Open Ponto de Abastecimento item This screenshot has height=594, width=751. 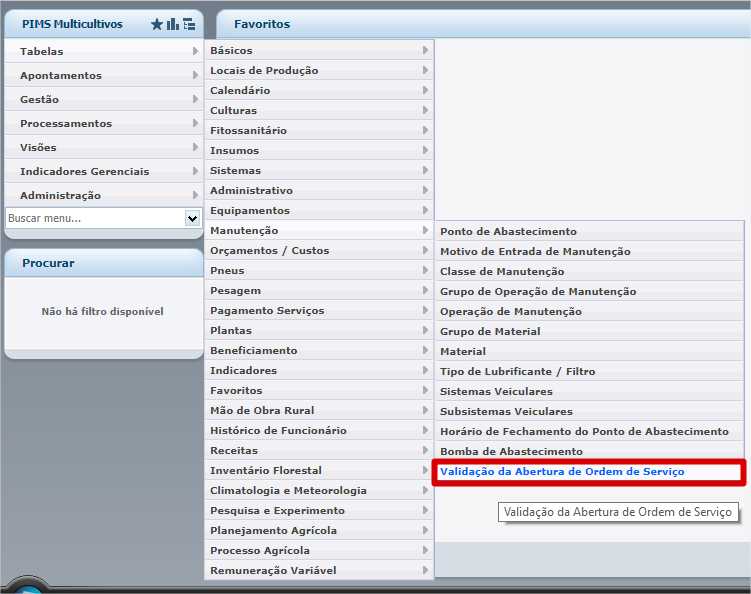[589, 231]
